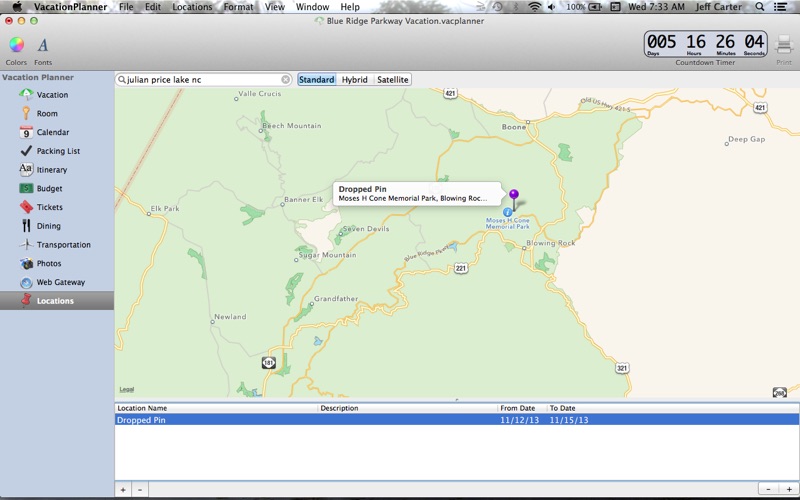This screenshot has height=500, width=800.
Task: Sort by Location Name column header
Action: tap(216, 408)
